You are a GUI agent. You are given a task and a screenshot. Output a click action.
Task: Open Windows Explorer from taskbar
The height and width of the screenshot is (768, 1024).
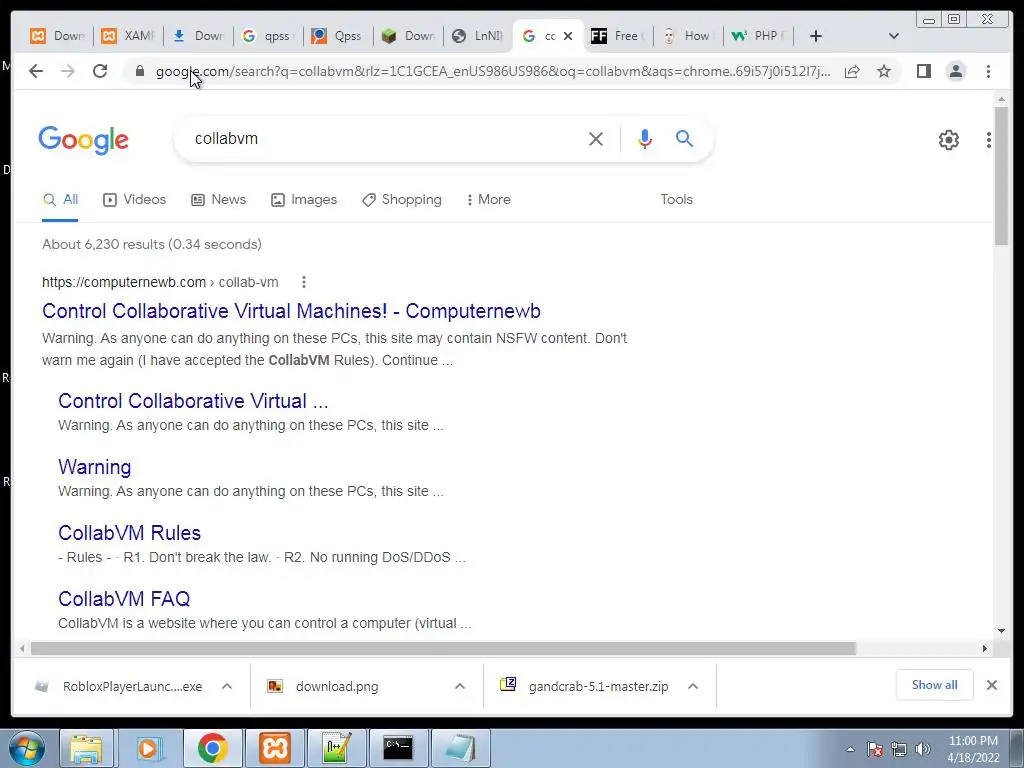(x=86, y=748)
